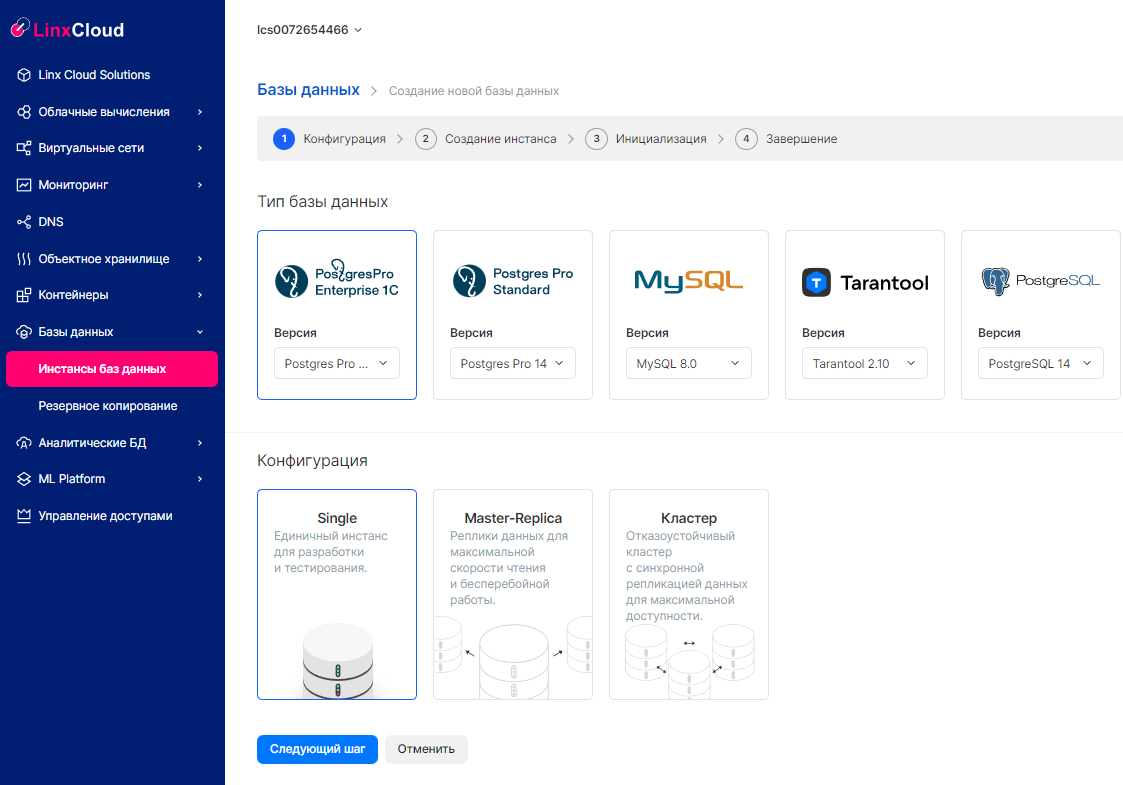Click the Single database illustration
Screen dimensions: 1123x785
pyautogui.click(x=337, y=660)
